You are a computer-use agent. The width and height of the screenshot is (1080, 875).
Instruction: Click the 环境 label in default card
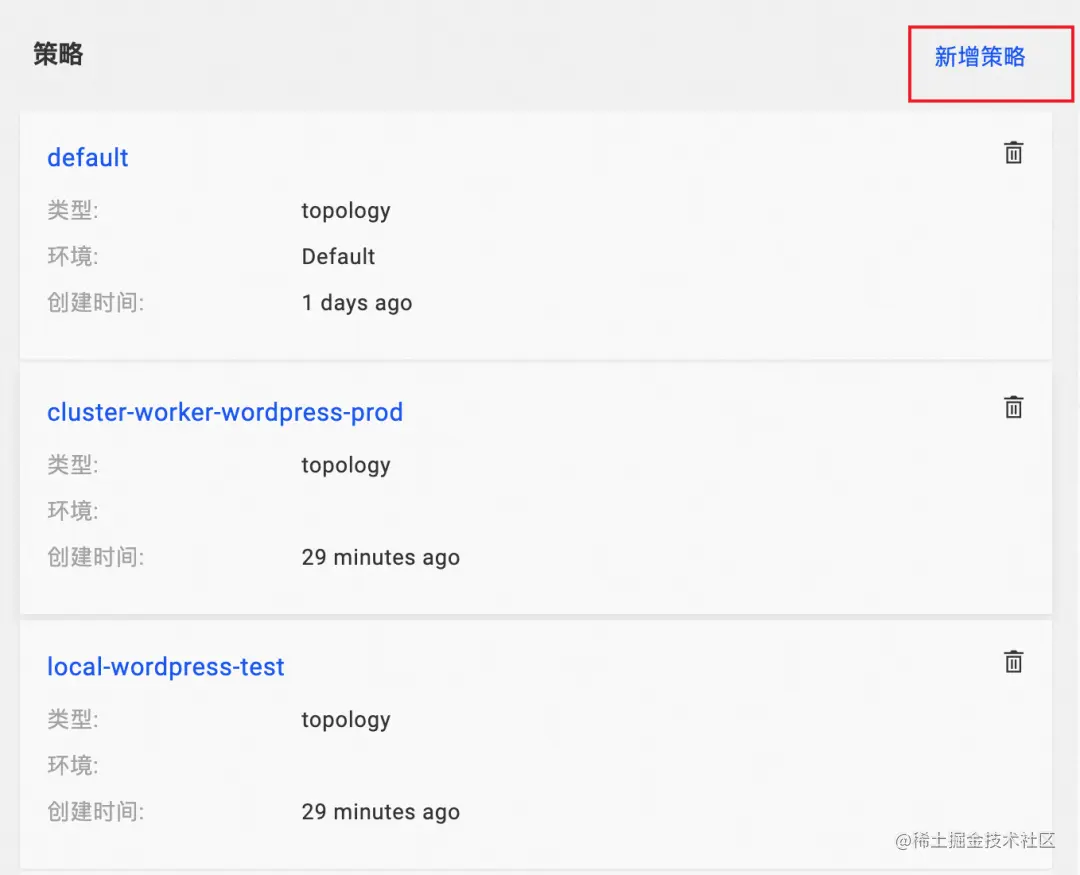73,256
